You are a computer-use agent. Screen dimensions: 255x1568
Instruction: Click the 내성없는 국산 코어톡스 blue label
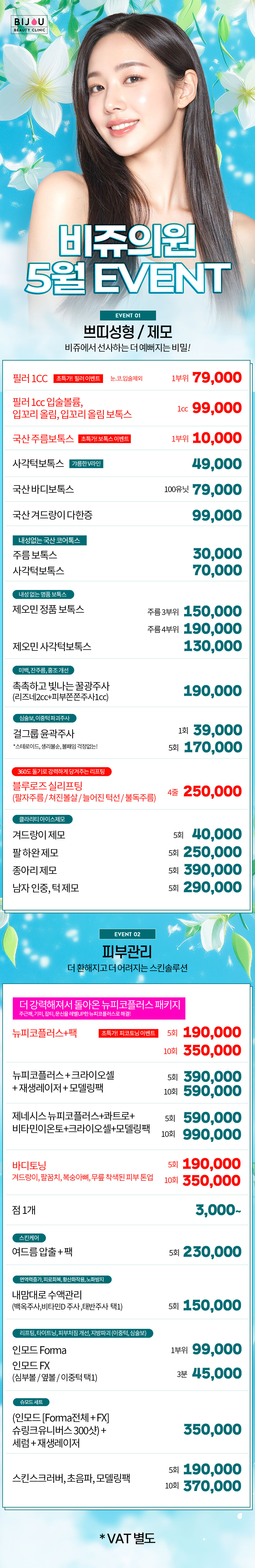[50, 541]
